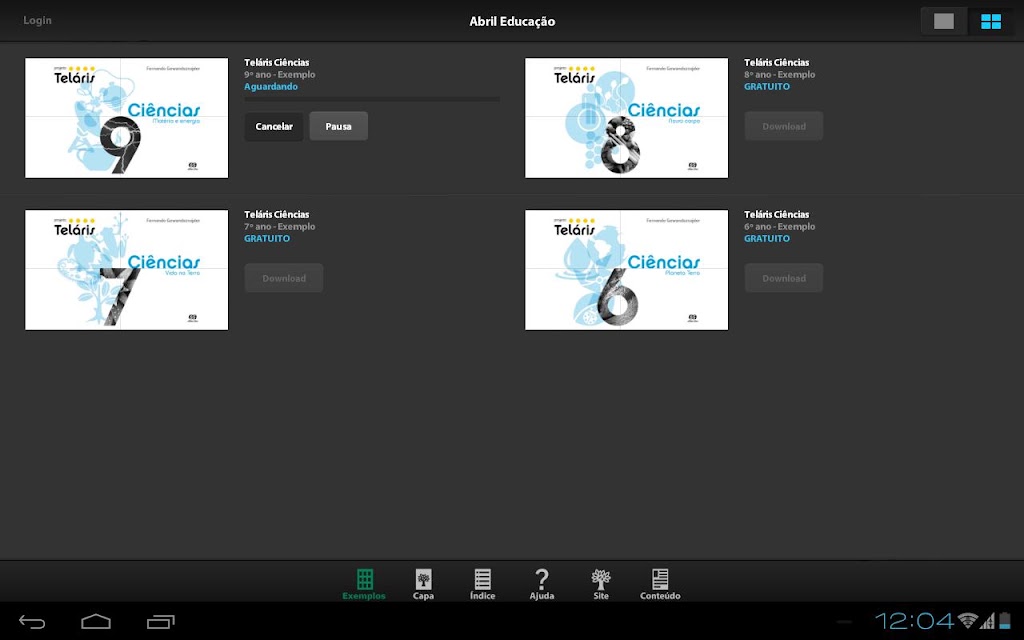Download the 8º ano example
Screen dimensions: 1024x640
[x=784, y=126]
